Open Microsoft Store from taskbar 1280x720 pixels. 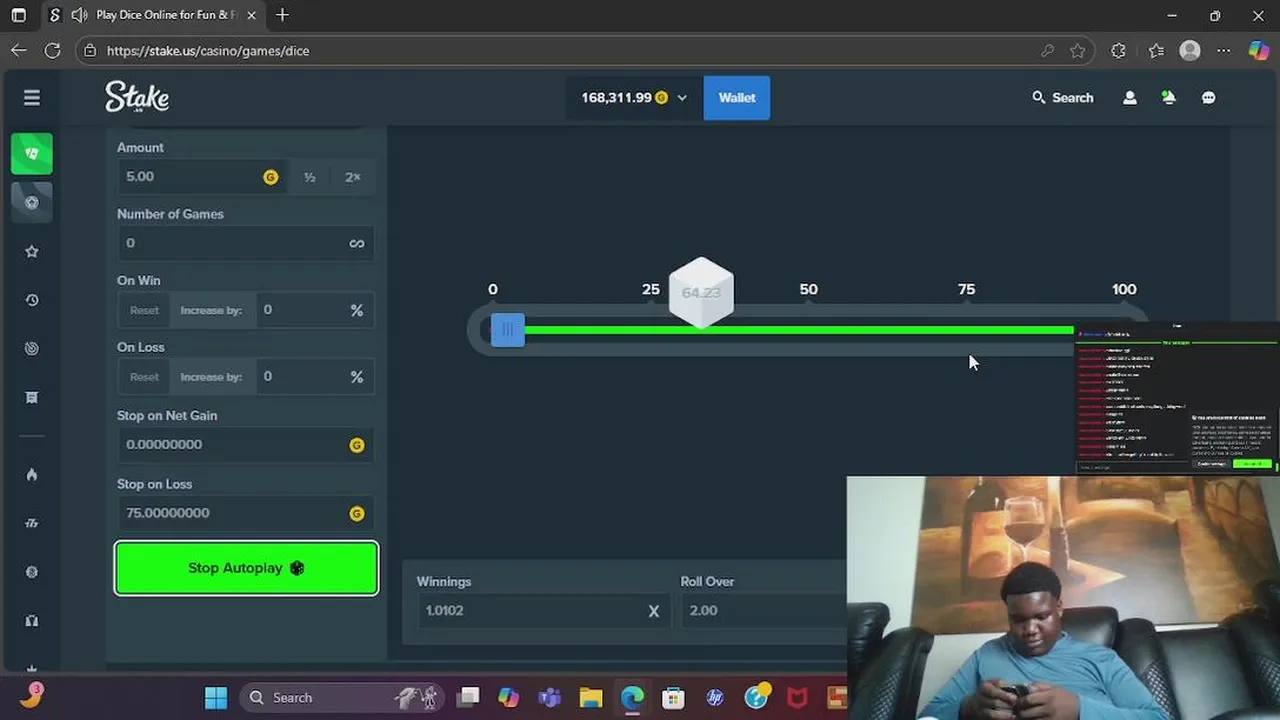pyautogui.click(x=673, y=698)
